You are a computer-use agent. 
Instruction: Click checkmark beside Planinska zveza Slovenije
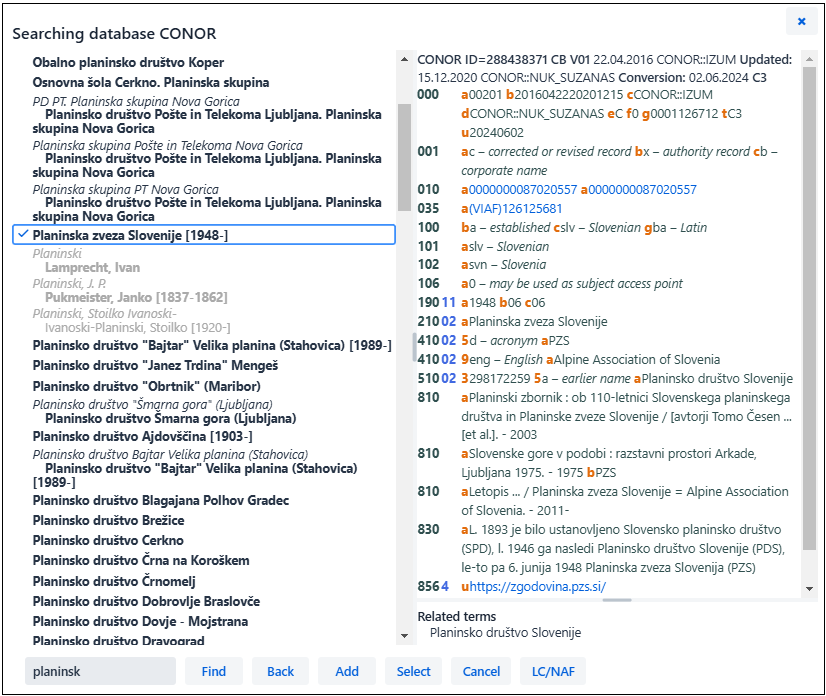click(22, 234)
